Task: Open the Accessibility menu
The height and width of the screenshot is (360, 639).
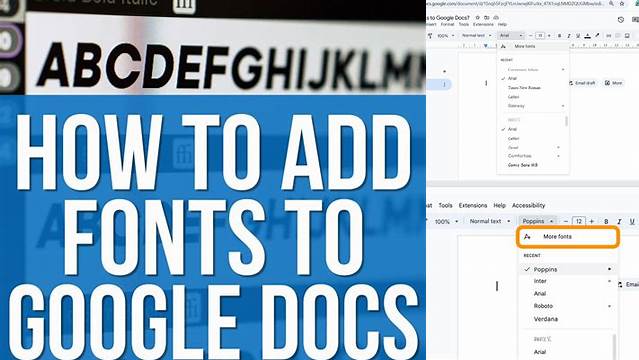Action: 529,205
